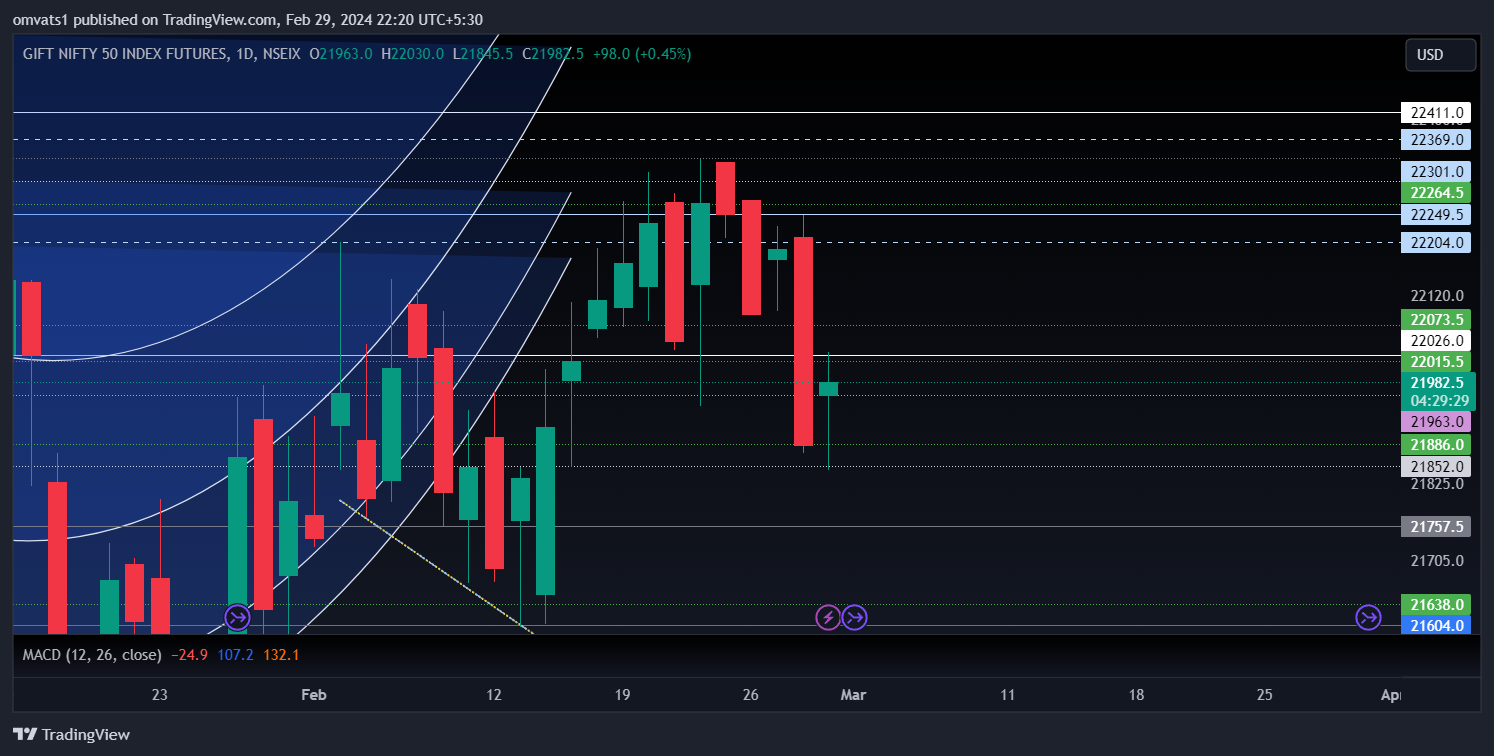The height and width of the screenshot is (756, 1494).
Task: Click the green 22073.5 price label
Action: click(x=1436, y=320)
